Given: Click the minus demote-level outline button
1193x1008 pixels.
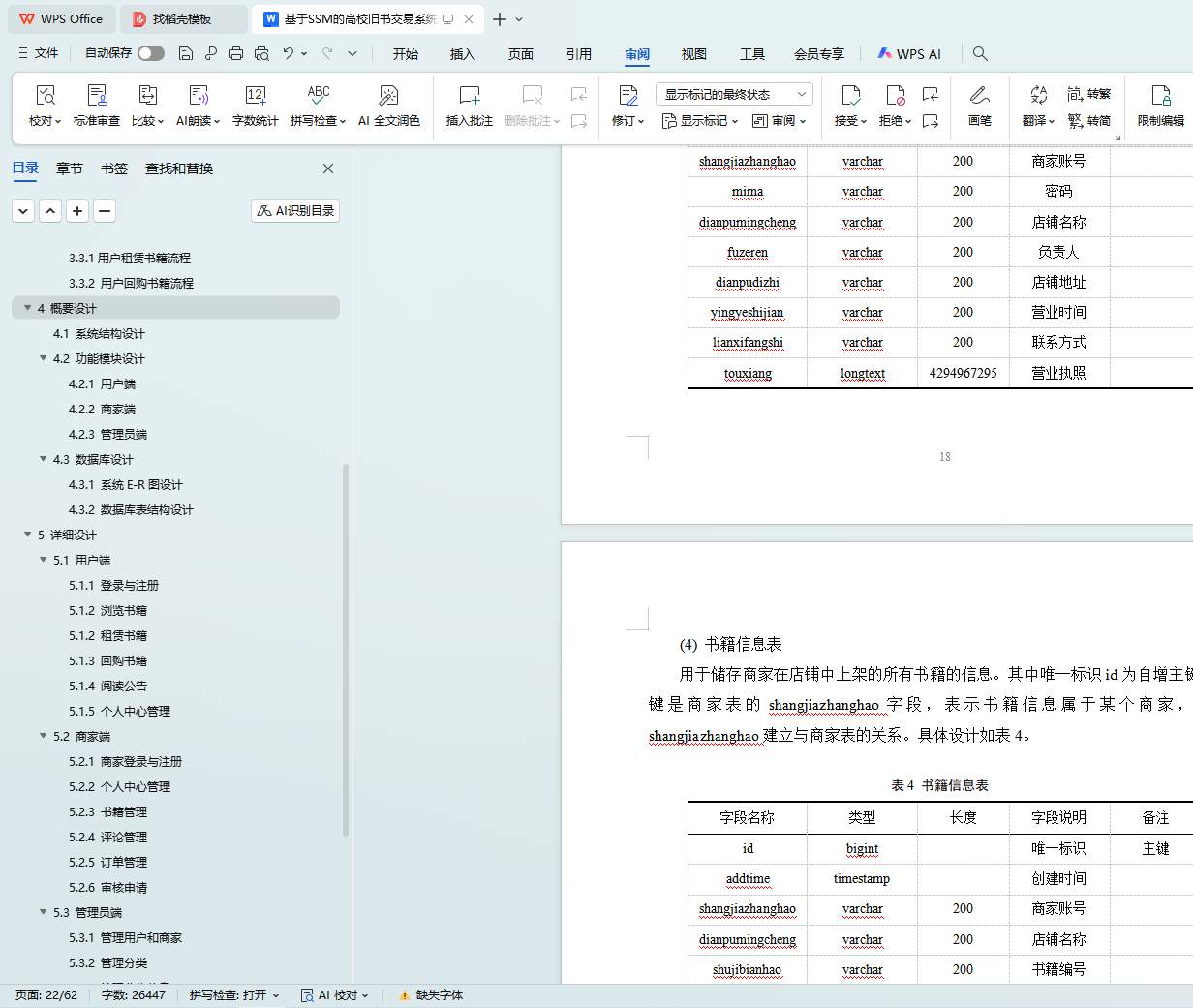Looking at the screenshot, I should pyautogui.click(x=105, y=210).
